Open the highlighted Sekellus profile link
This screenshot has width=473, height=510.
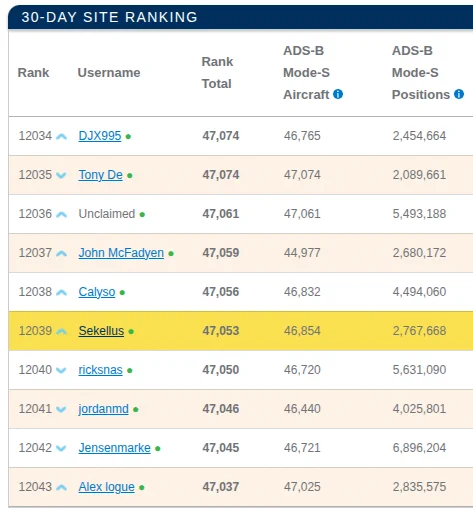pos(101,331)
